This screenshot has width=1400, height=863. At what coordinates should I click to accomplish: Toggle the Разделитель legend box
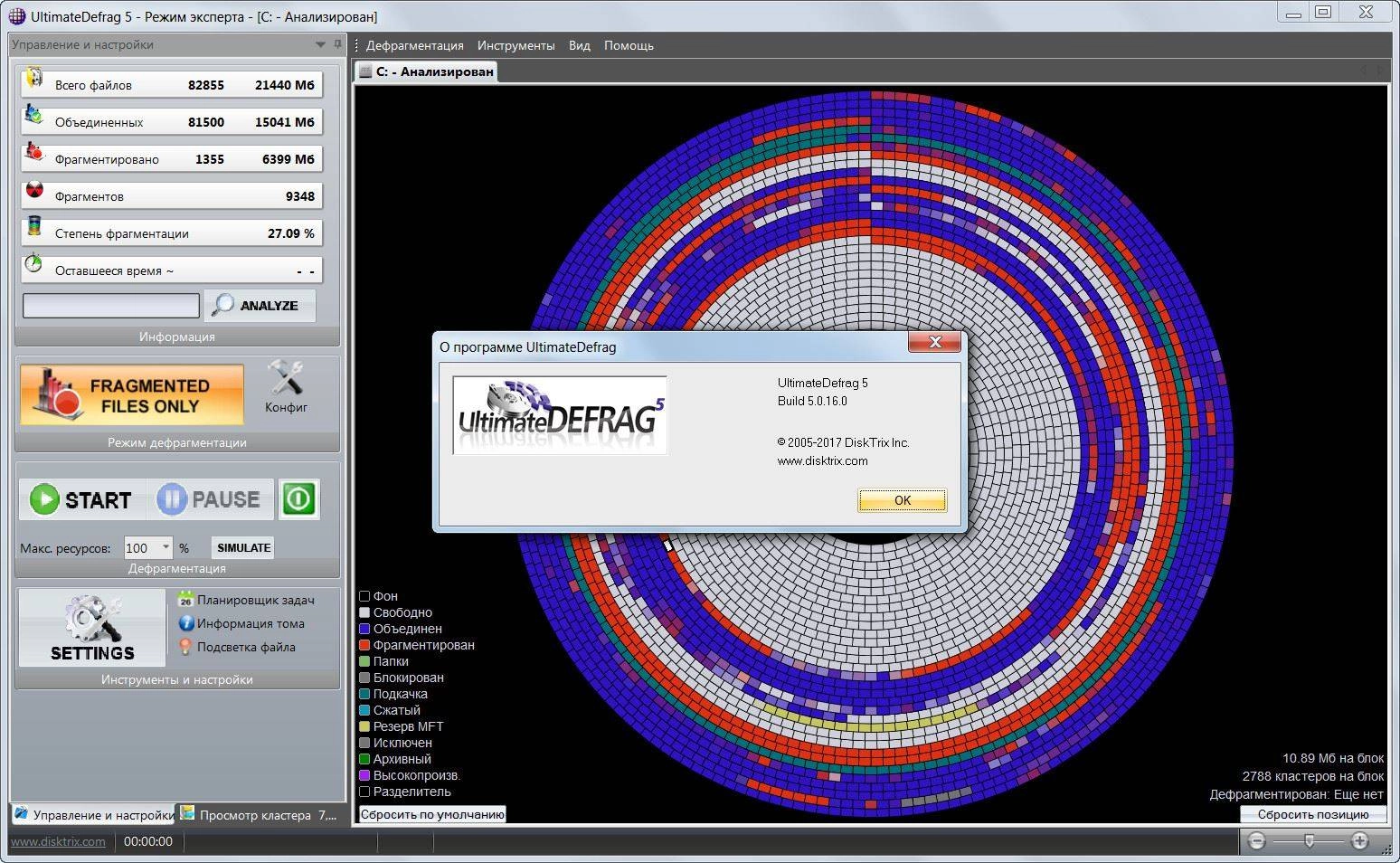tap(364, 792)
